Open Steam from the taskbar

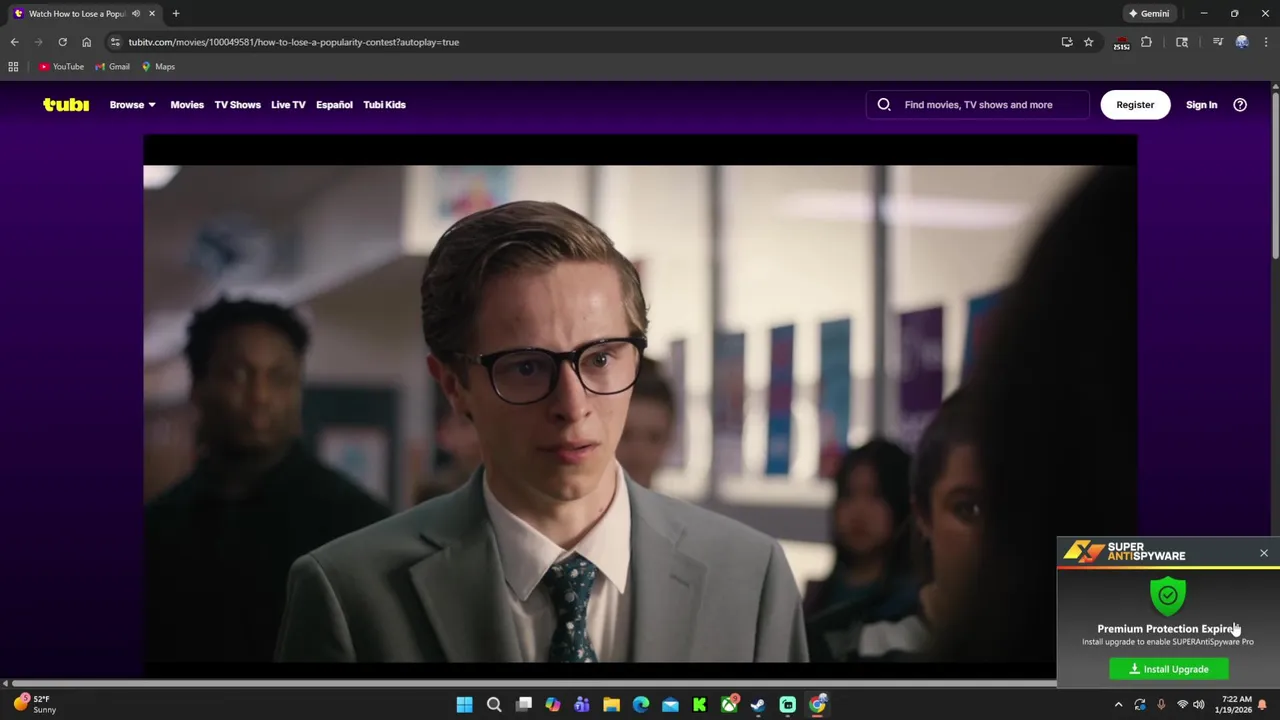click(758, 705)
